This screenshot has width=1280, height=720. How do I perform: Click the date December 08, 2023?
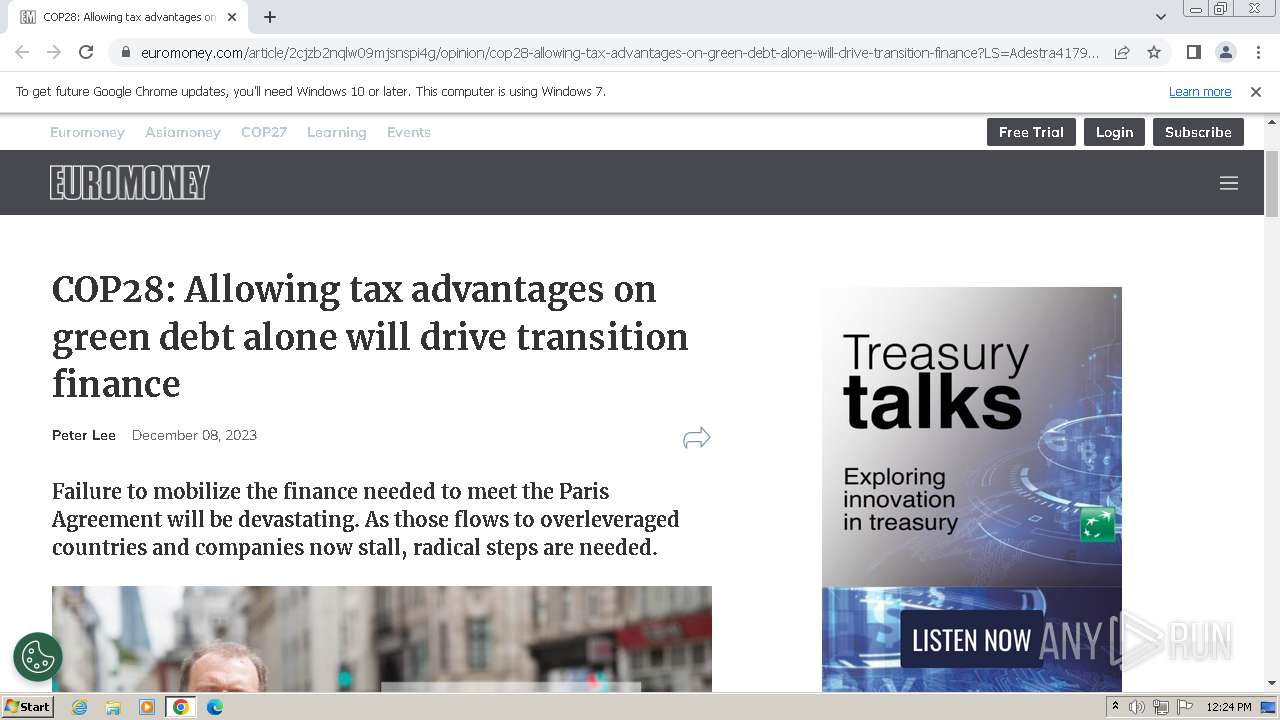pos(194,435)
